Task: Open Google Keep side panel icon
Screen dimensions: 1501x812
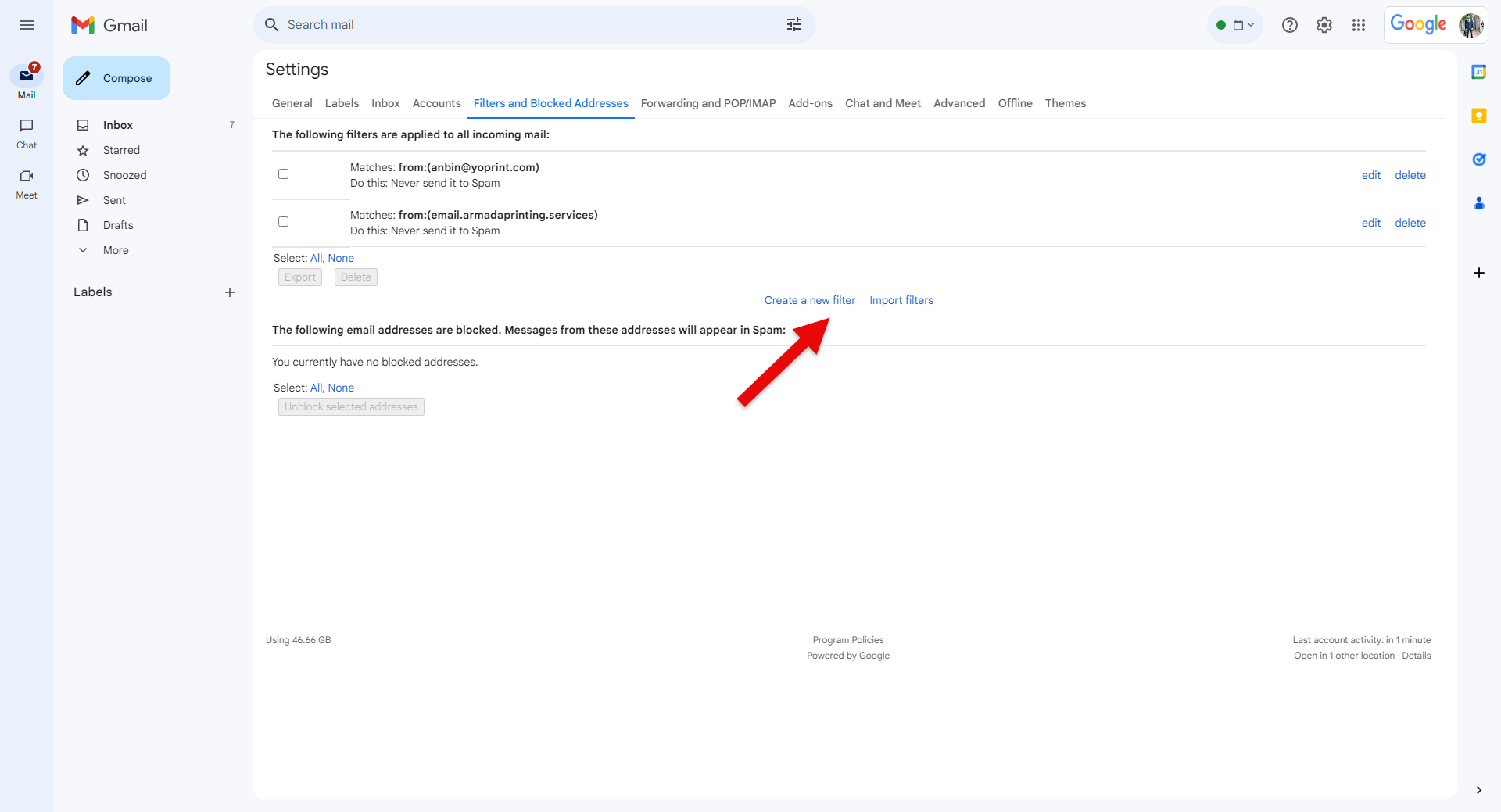Action: tap(1478, 116)
